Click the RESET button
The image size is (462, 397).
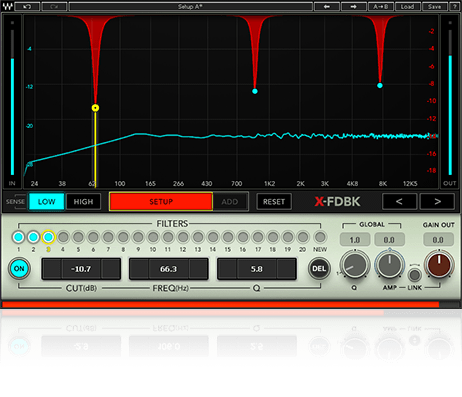pos(274,202)
